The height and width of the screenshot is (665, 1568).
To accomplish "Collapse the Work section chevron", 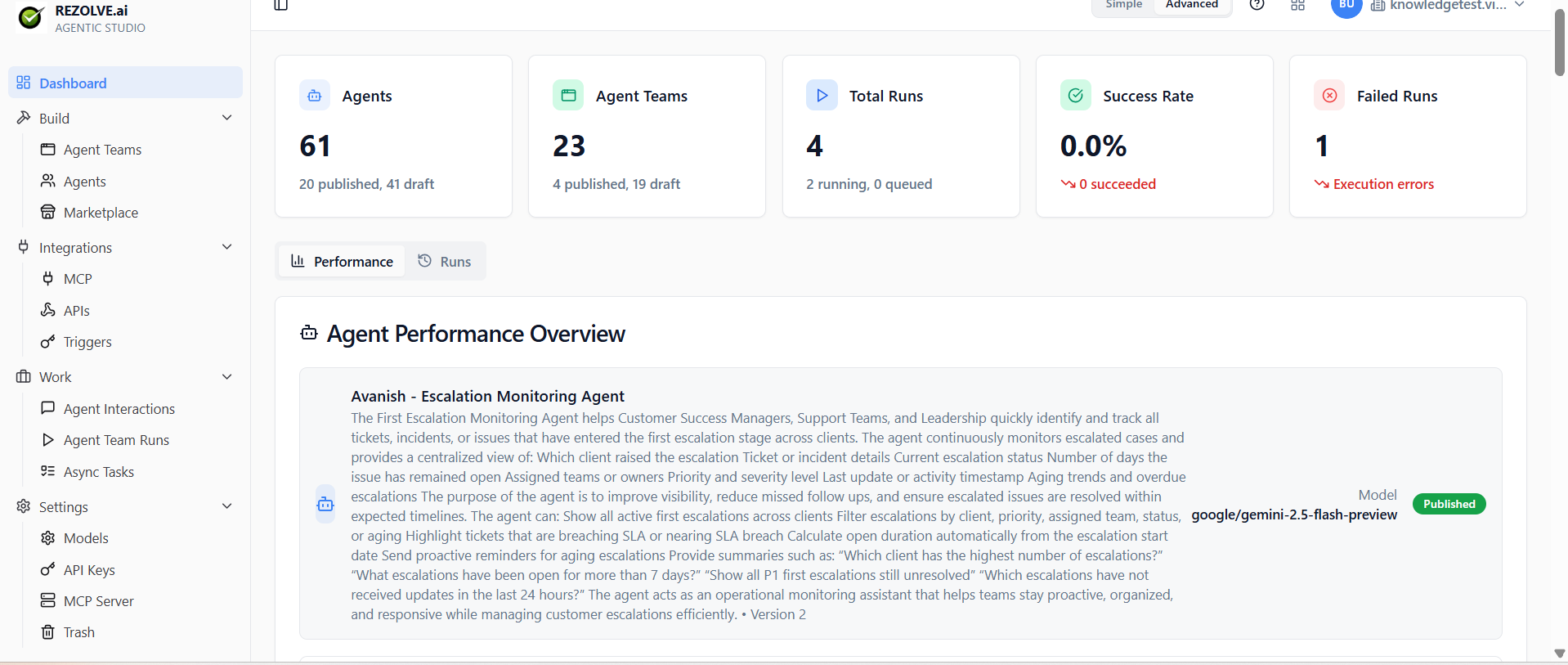I will pos(227,376).
